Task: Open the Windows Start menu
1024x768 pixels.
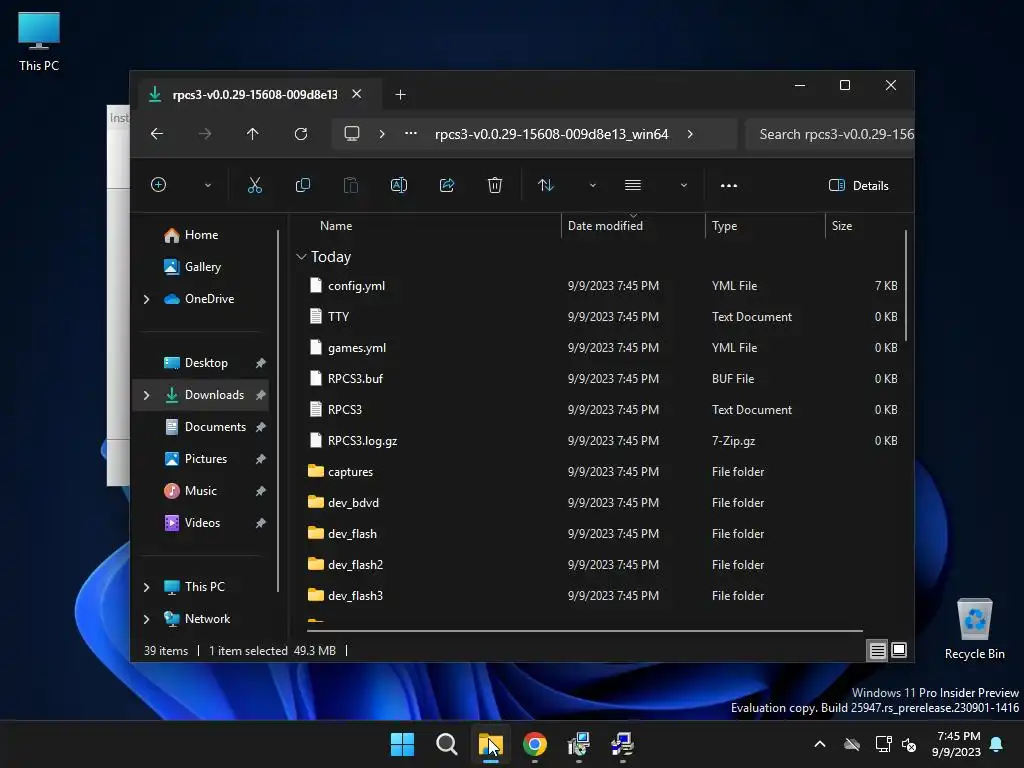Action: pyautogui.click(x=402, y=744)
